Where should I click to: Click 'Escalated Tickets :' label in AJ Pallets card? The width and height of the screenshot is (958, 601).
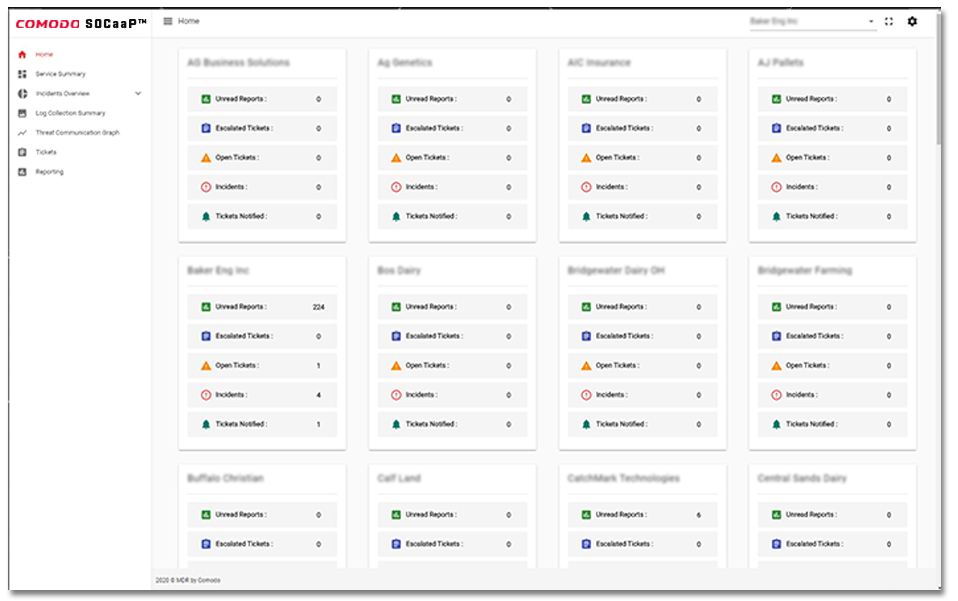click(814, 128)
